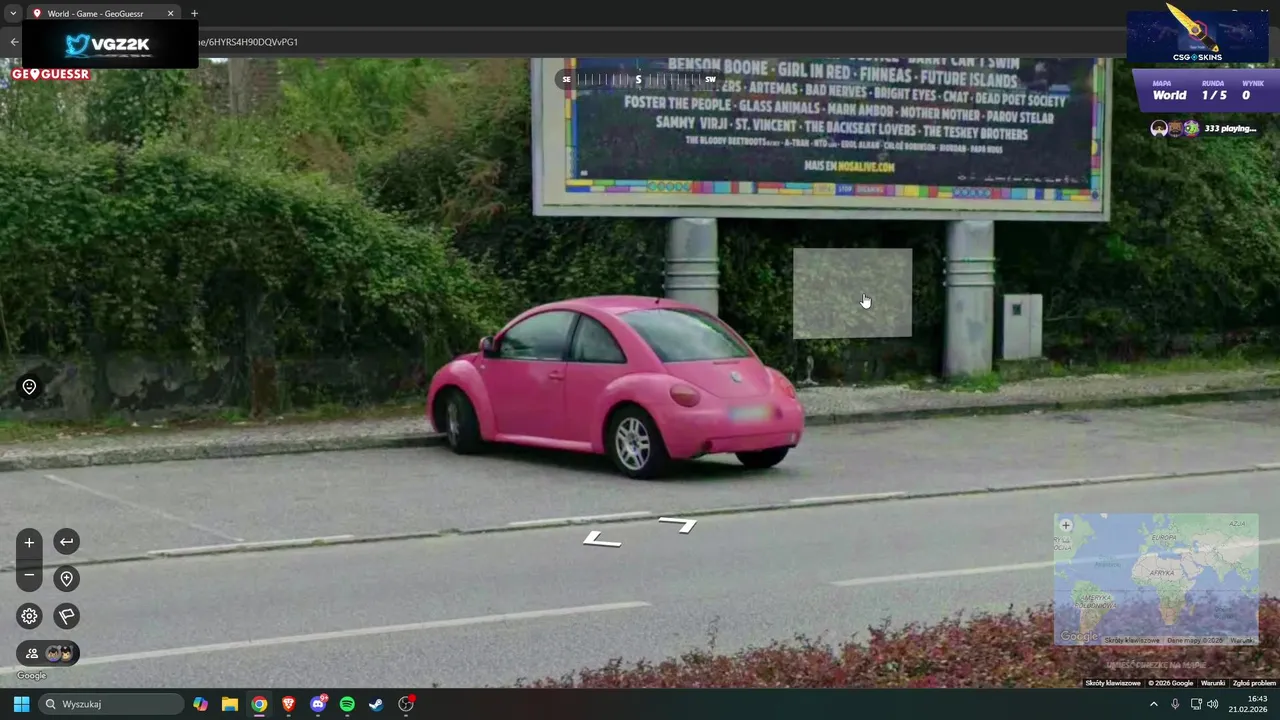This screenshot has width=1280, height=720.
Task: Expand the guess mini map
Action: click(1156, 580)
